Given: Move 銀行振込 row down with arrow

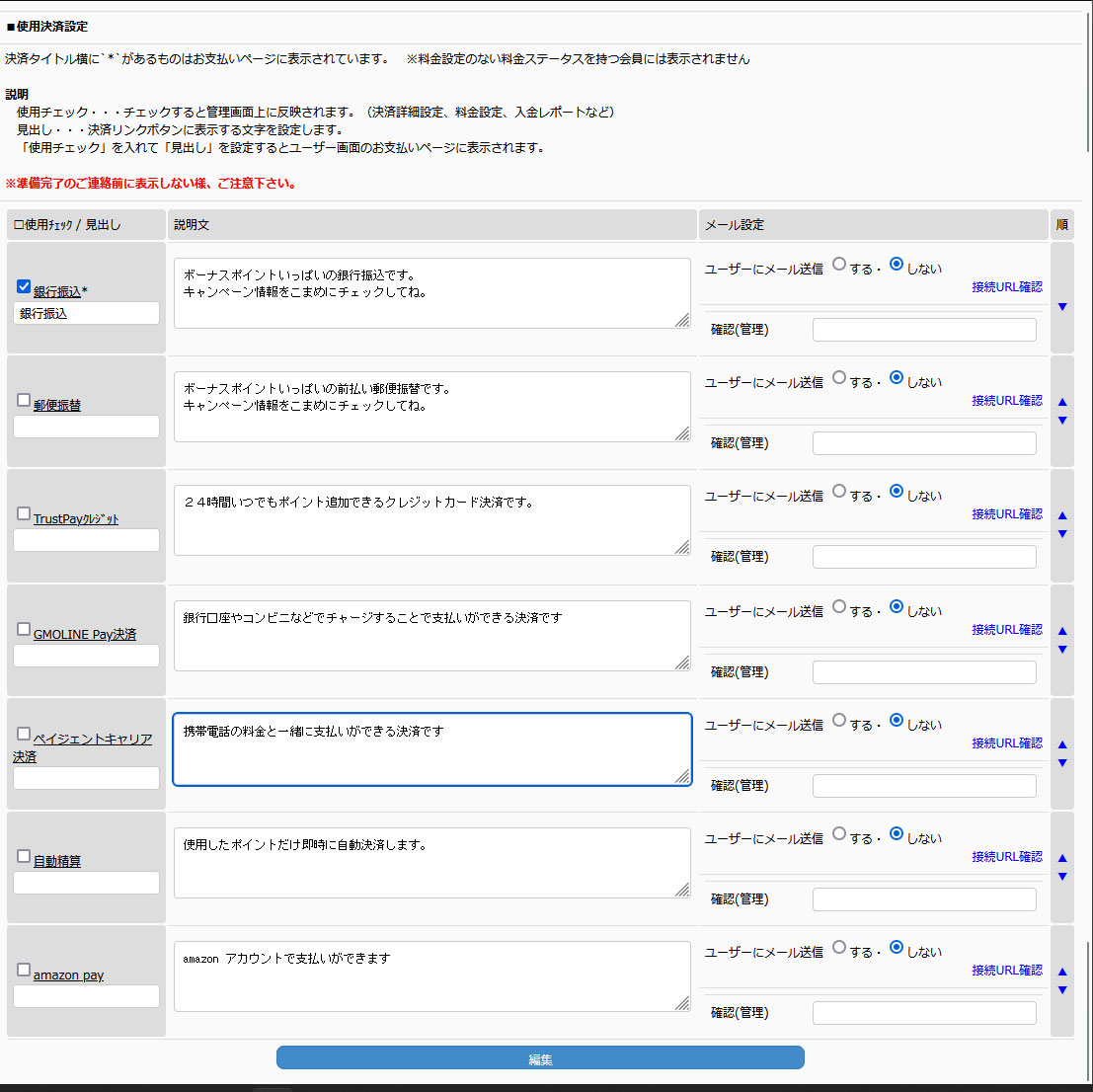Looking at the screenshot, I should click(x=1062, y=307).
